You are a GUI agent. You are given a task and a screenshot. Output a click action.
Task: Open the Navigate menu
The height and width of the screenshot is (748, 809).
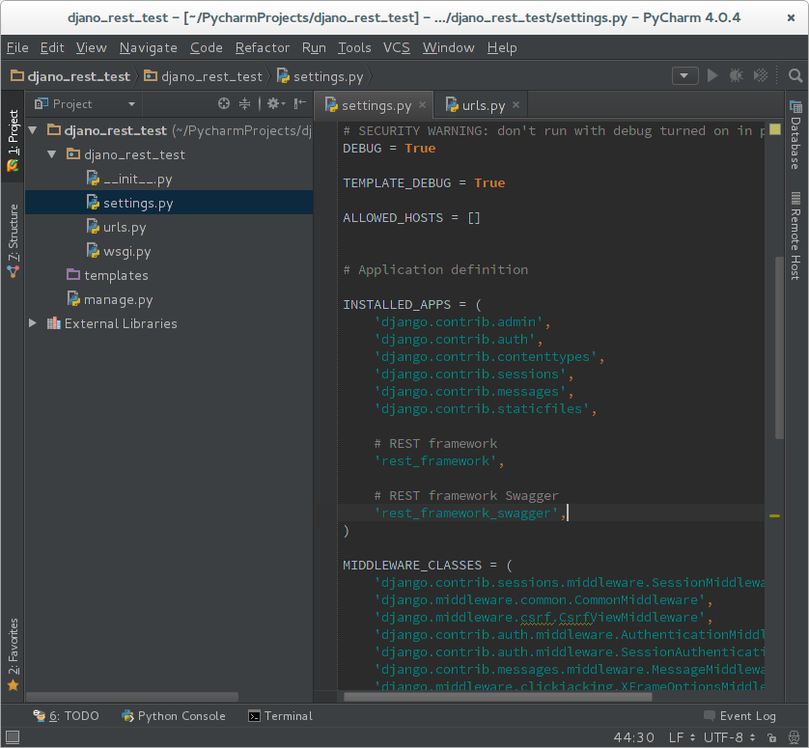[149, 47]
